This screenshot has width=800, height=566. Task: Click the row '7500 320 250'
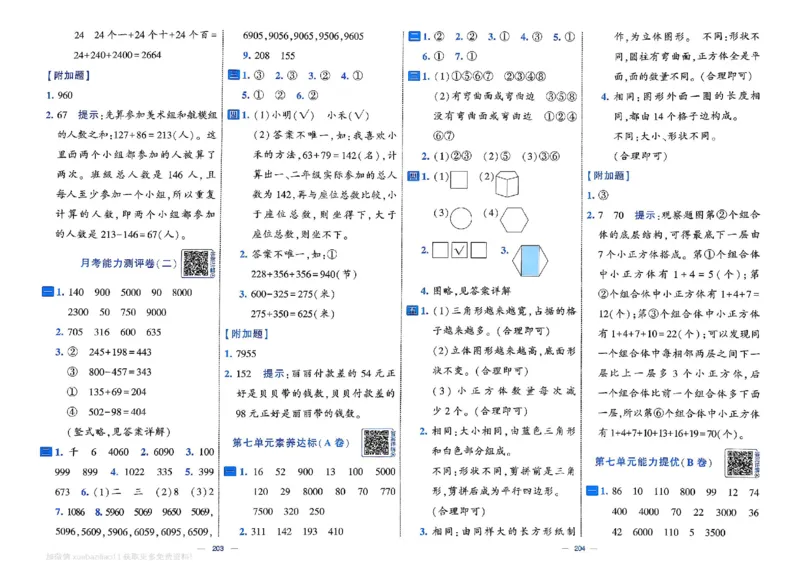(x=288, y=512)
